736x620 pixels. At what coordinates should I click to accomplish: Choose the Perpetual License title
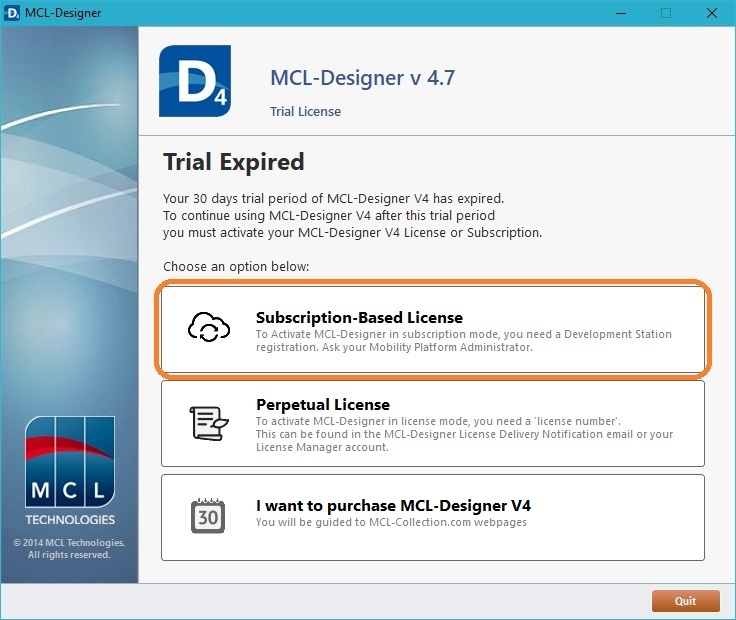(322, 405)
